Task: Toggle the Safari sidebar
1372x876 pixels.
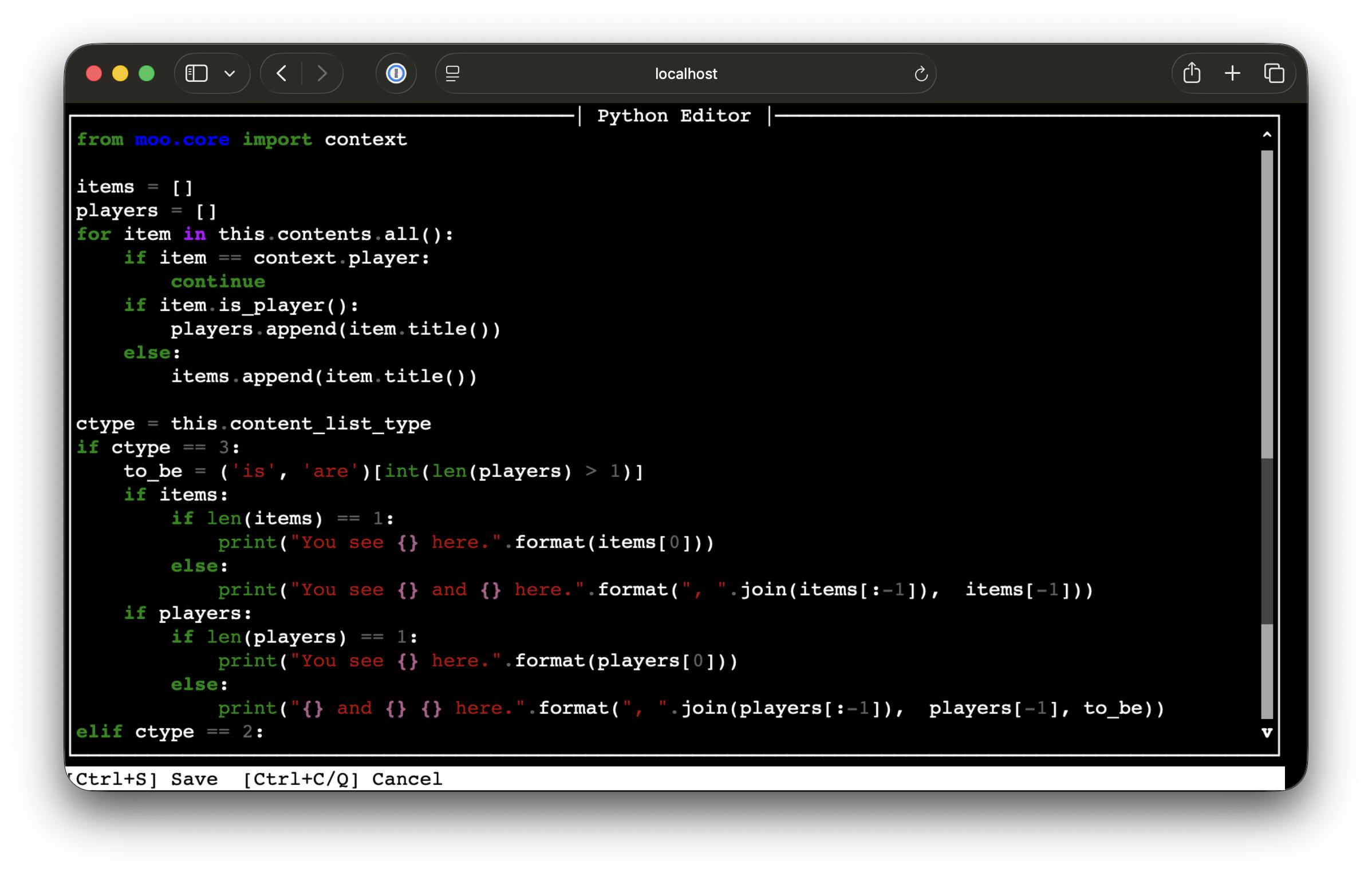Action: (195, 73)
